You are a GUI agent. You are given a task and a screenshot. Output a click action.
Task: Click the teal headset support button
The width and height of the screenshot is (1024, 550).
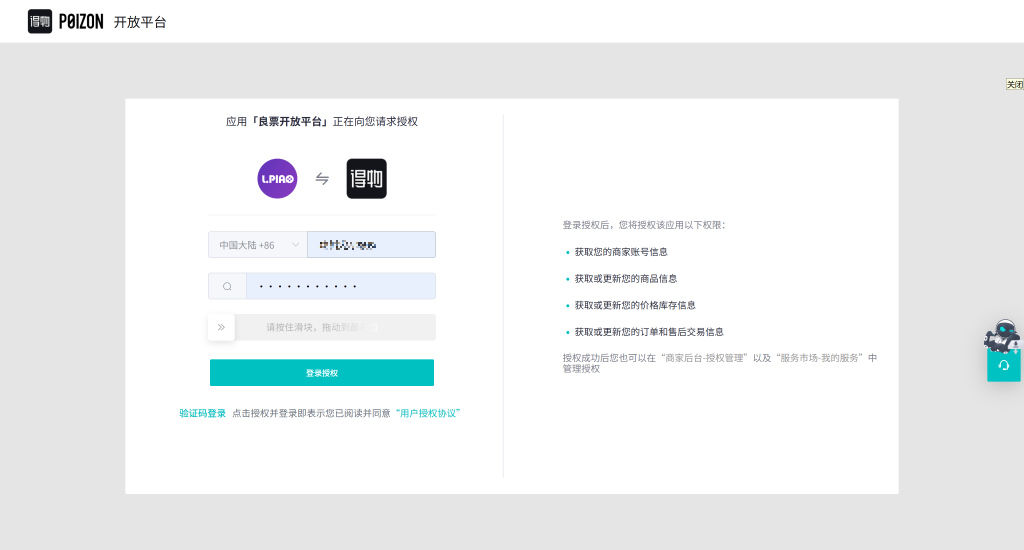tap(1004, 366)
